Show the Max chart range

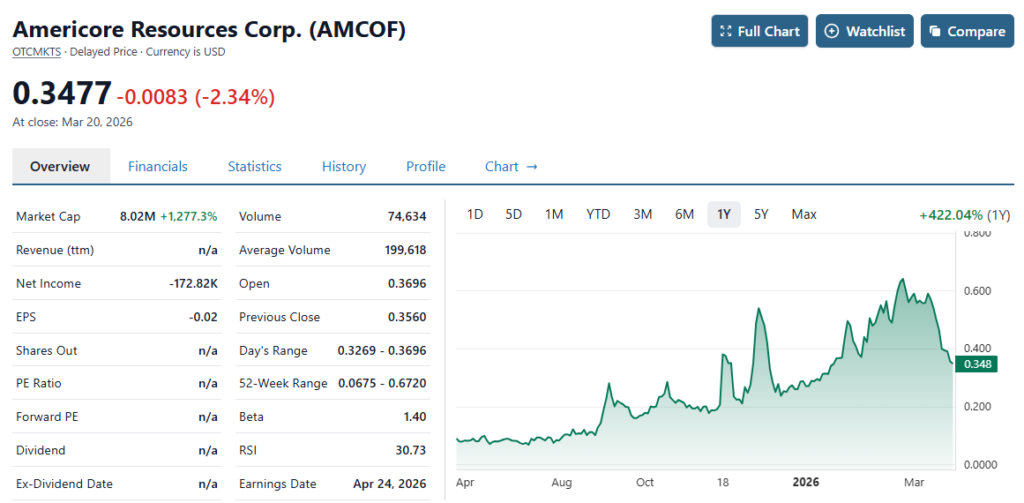(x=804, y=214)
